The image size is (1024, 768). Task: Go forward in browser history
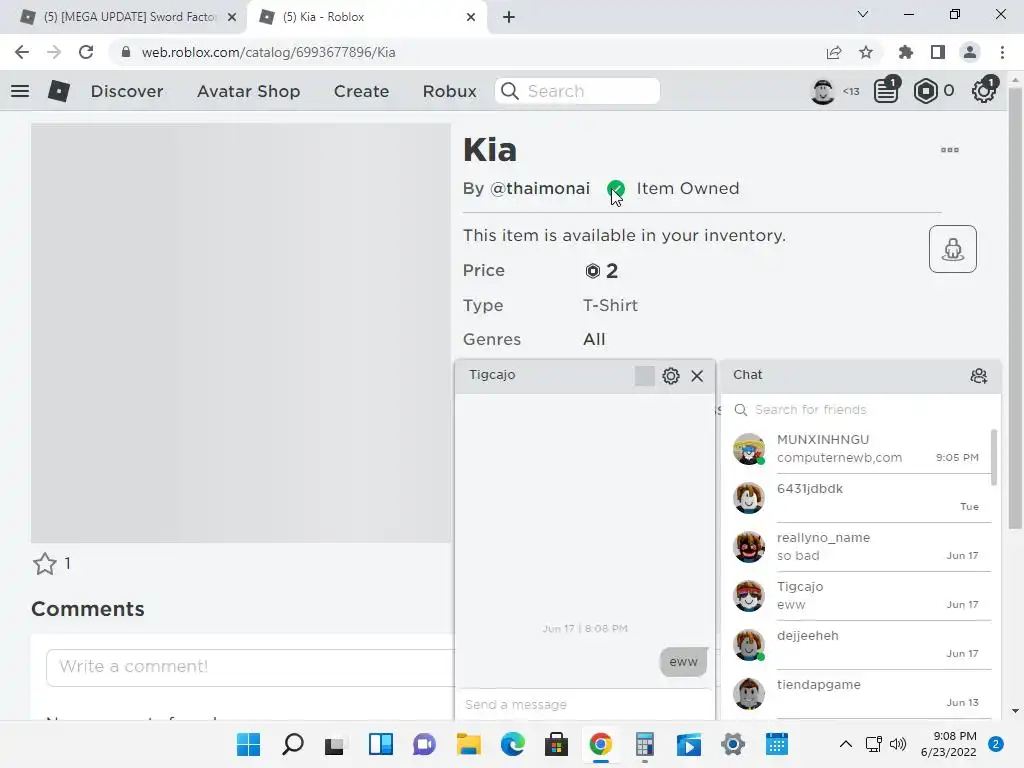tap(54, 52)
